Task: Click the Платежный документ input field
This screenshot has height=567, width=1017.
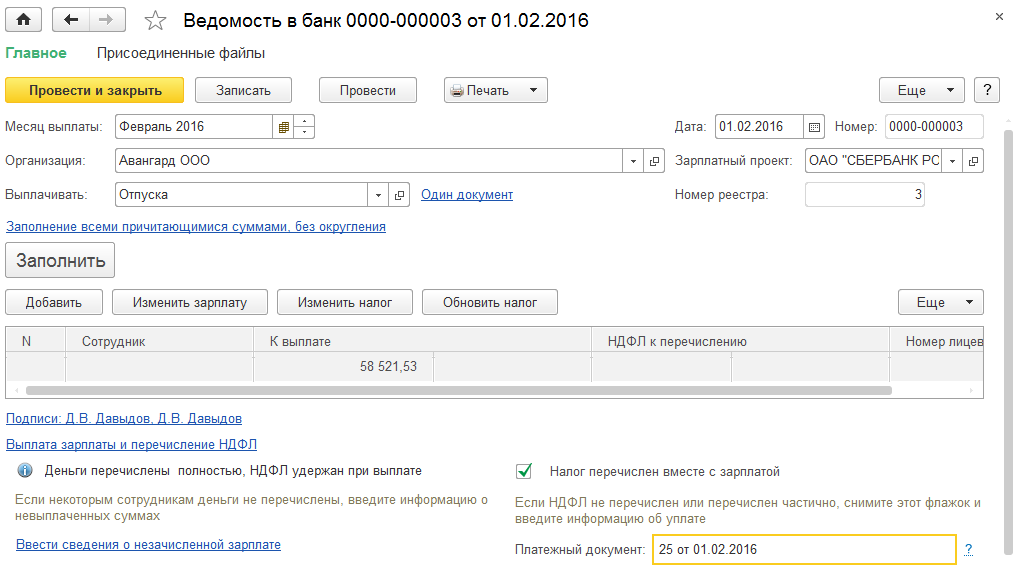Action: [803, 550]
